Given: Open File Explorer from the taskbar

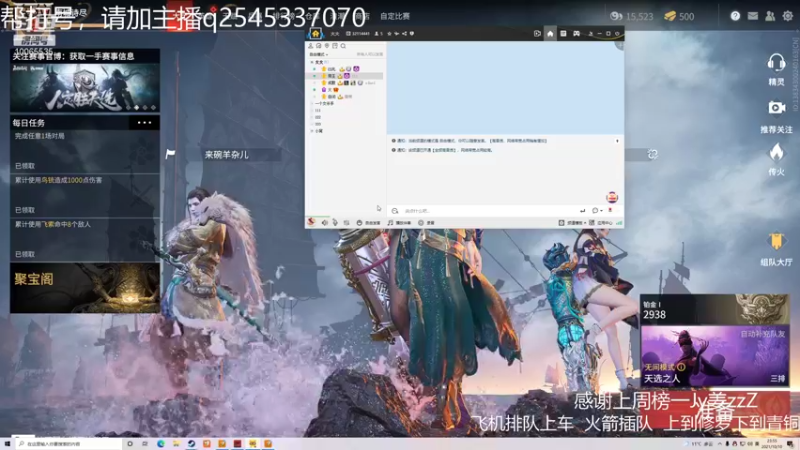Looking at the screenshot, I should 176,444.
